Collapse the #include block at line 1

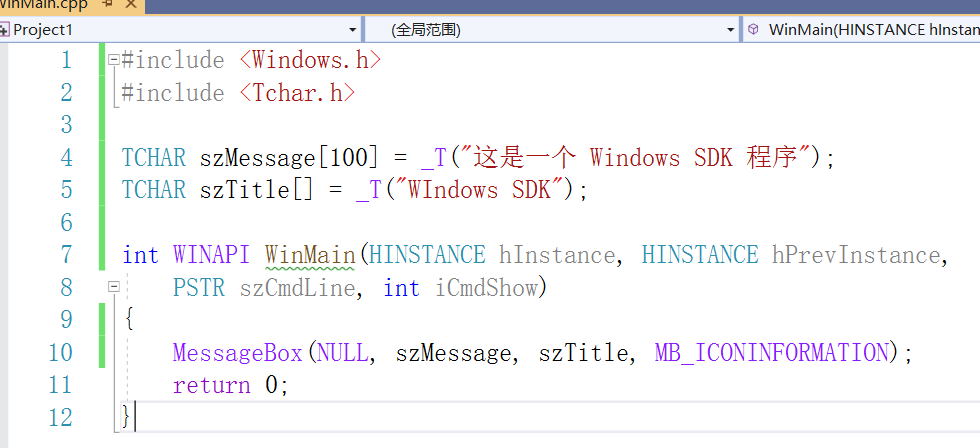[113, 61]
